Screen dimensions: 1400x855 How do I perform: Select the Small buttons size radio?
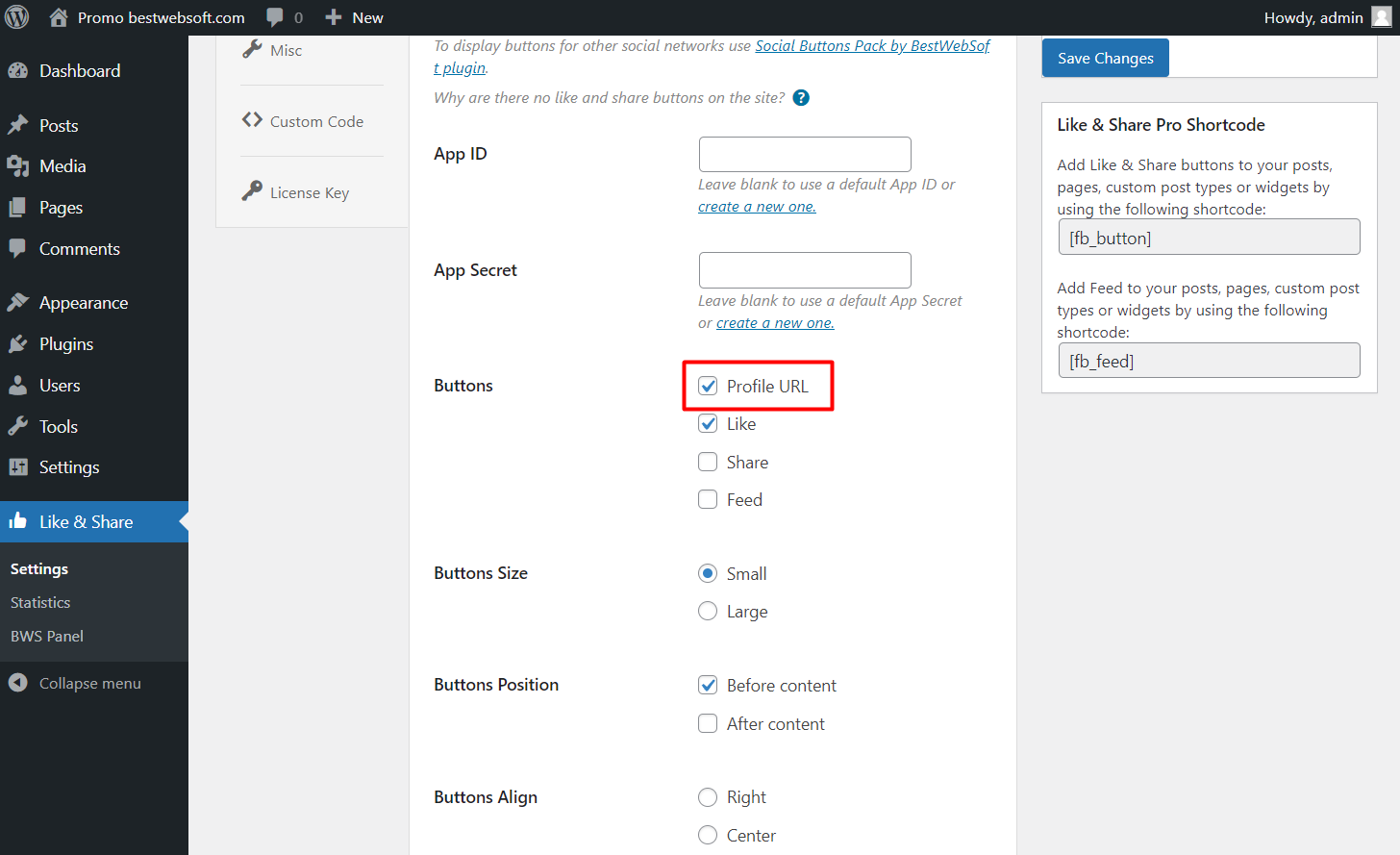click(708, 573)
